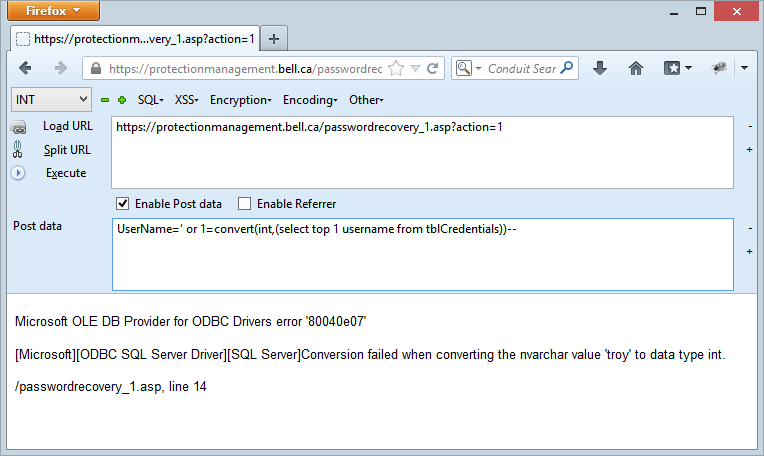This screenshot has width=764, height=456.
Task: Close the Firefox window
Action: pyautogui.click(x=737, y=11)
